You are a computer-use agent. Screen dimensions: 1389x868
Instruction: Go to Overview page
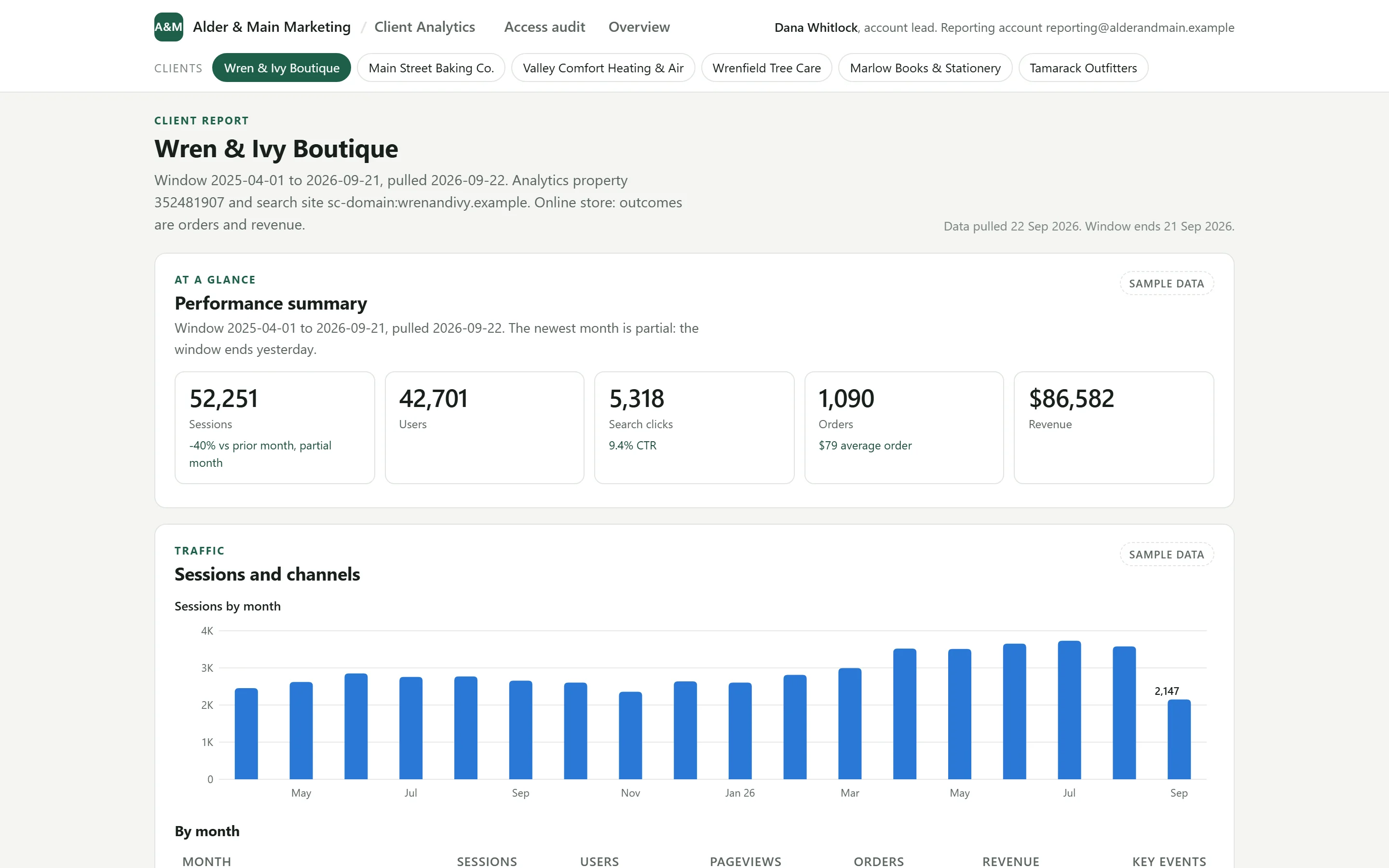(x=639, y=27)
